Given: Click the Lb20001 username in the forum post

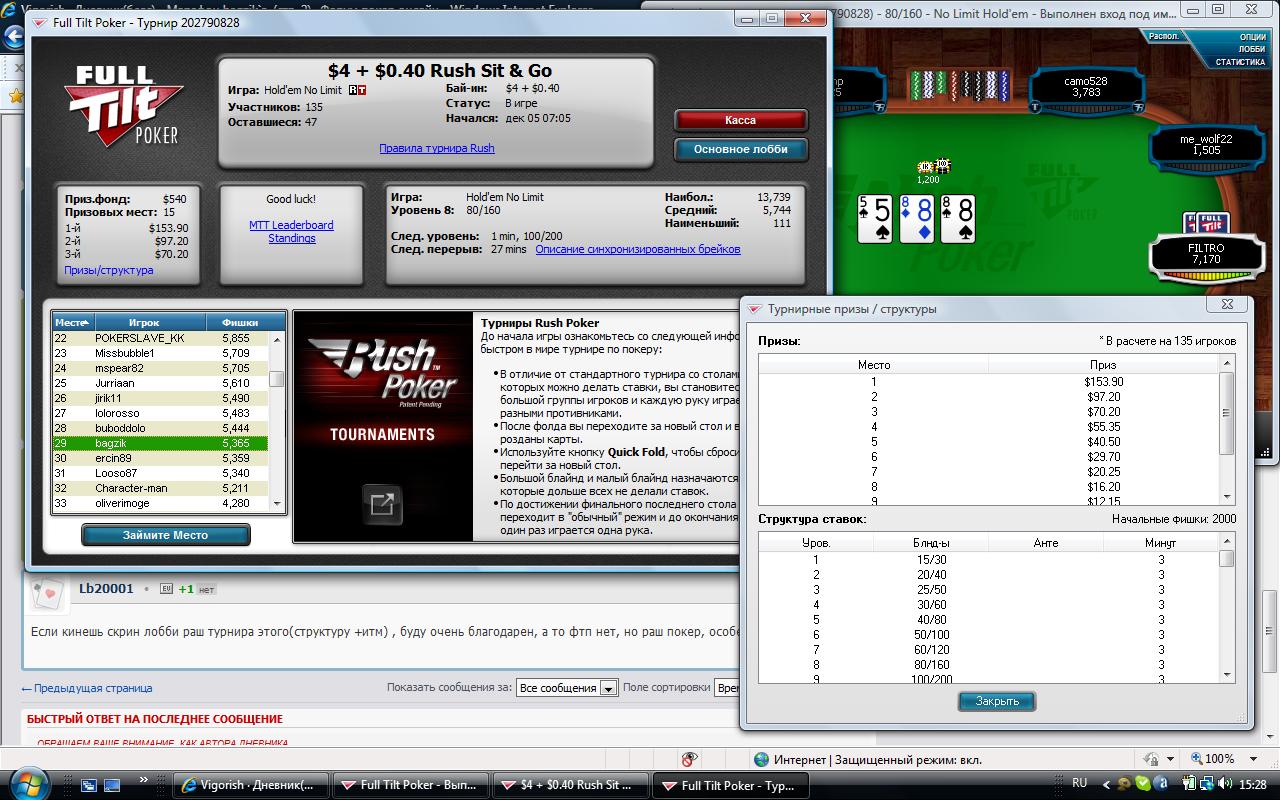Looking at the screenshot, I should coord(106,589).
